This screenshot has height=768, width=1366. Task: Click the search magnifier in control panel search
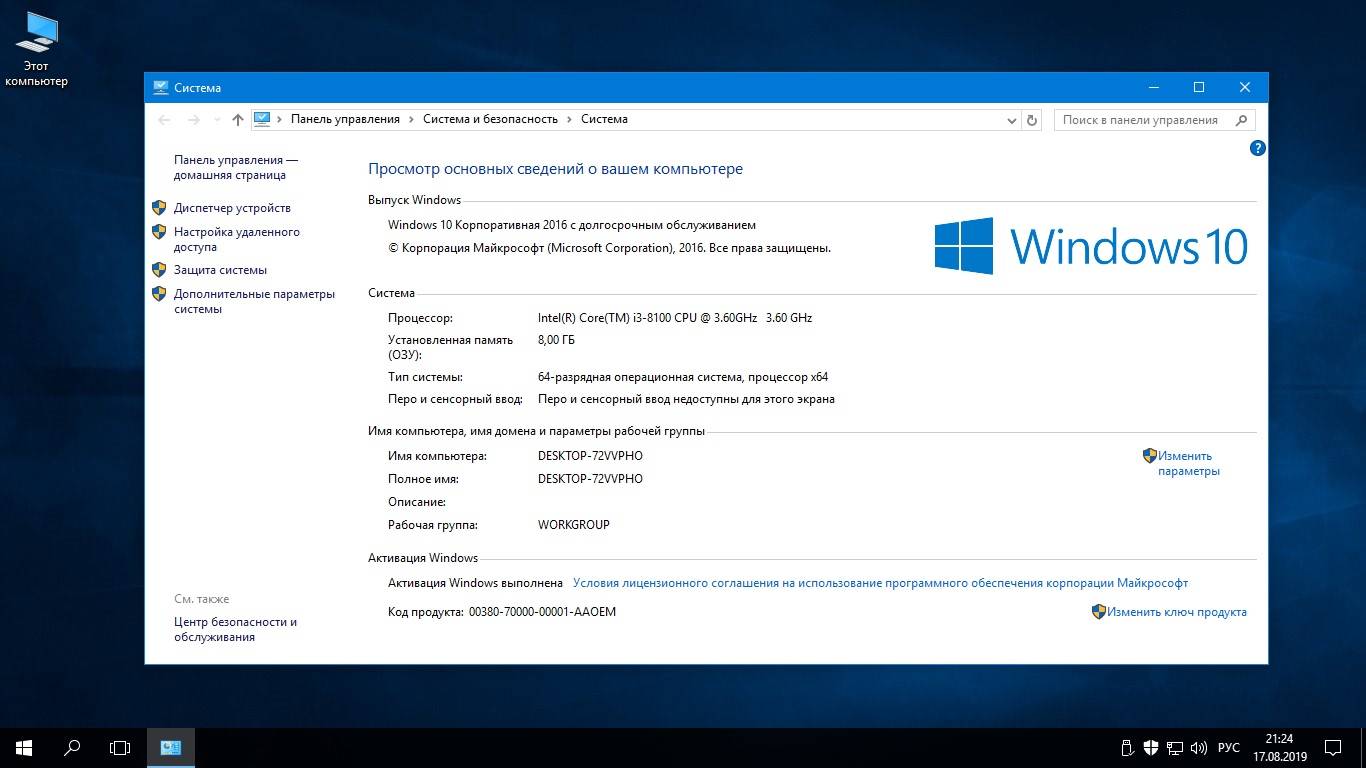(x=1241, y=120)
